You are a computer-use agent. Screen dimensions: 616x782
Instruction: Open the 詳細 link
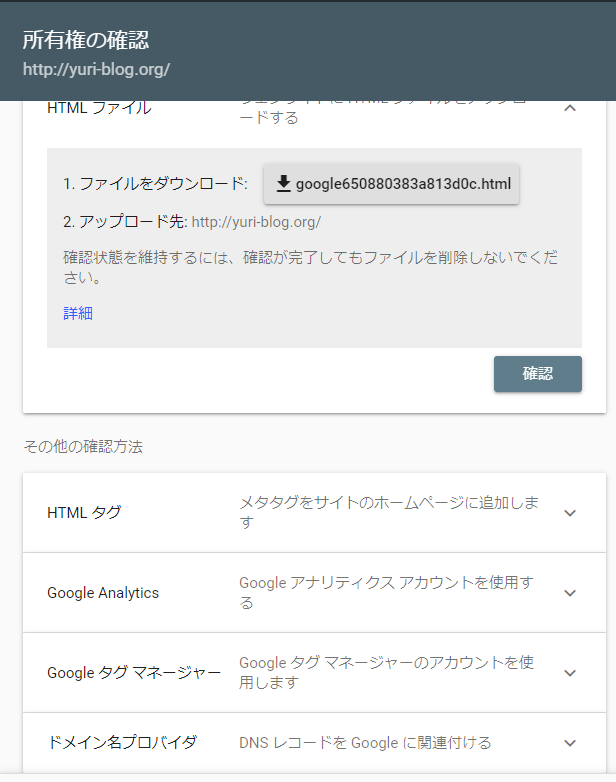[x=78, y=313]
